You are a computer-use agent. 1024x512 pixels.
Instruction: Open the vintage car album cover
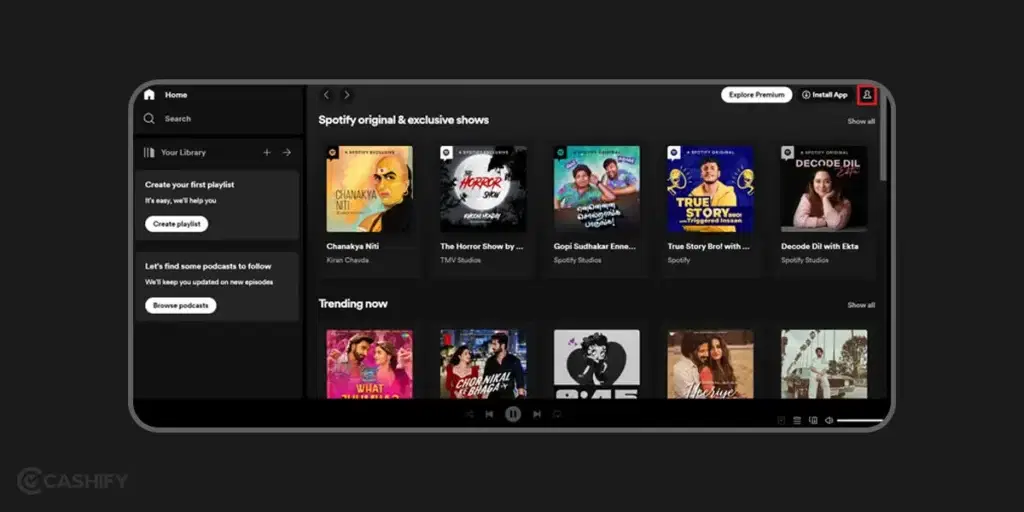coord(824,364)
